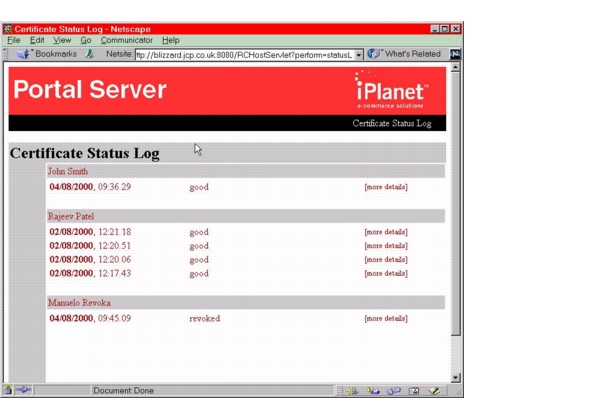610x401 pixels.
Task: Click the date 02/08/2000, 12:21.18
Action: 90,232
